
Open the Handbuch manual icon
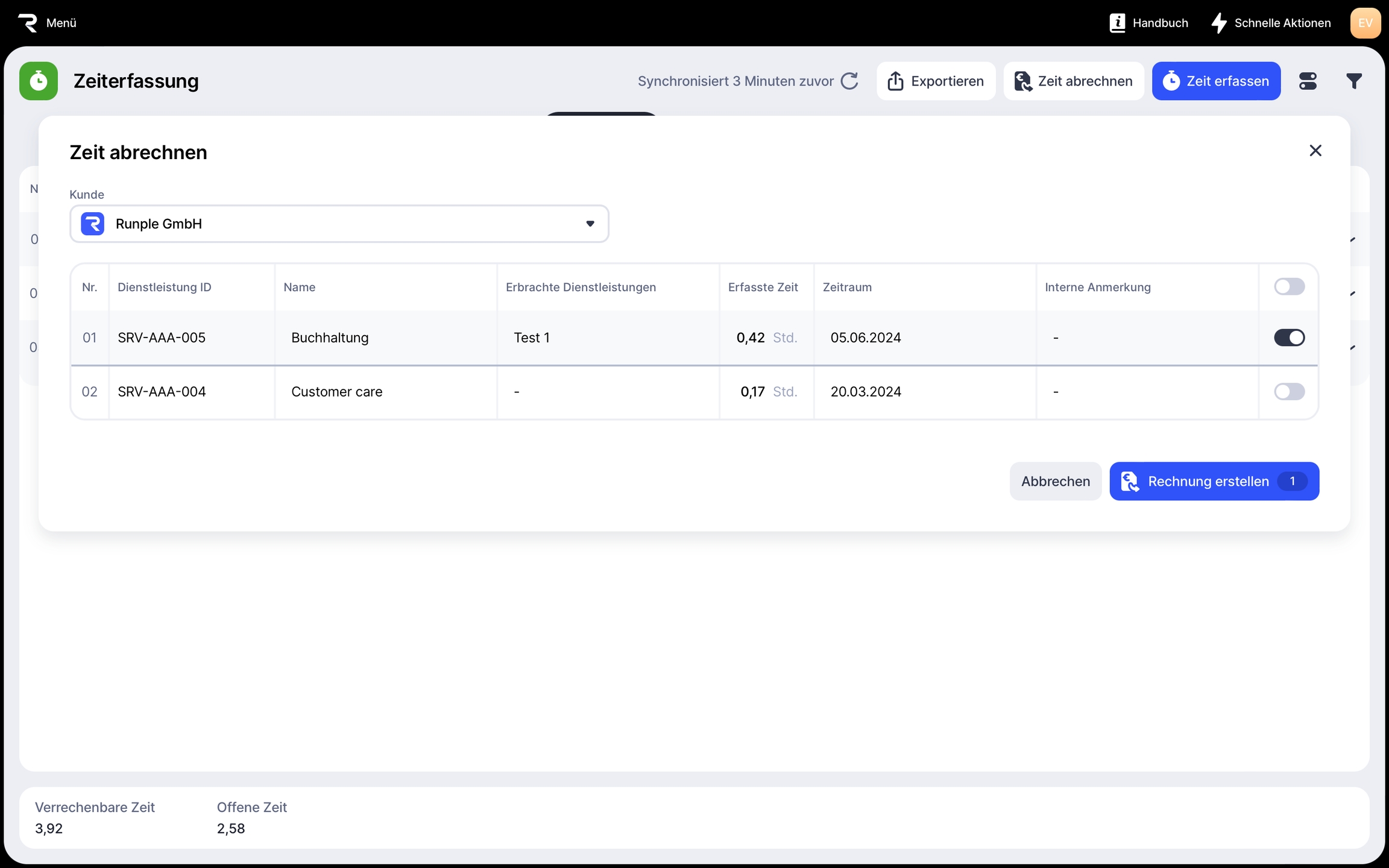(1117, 23)
